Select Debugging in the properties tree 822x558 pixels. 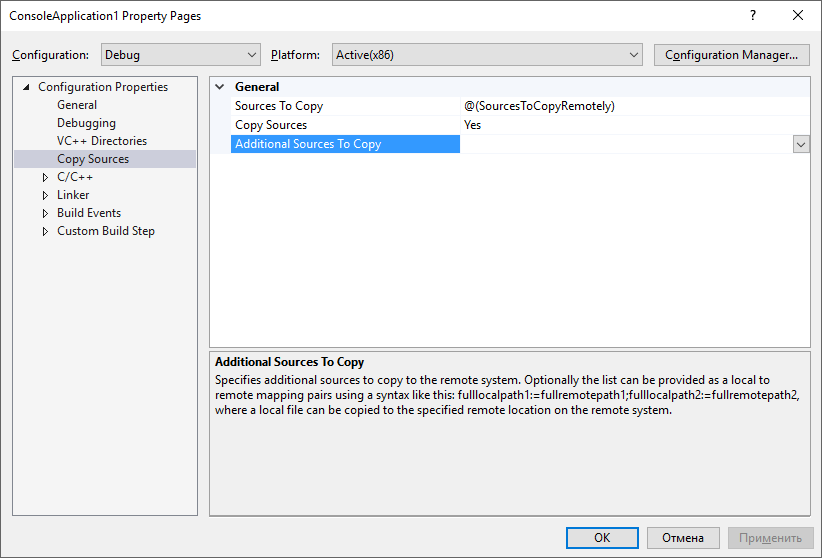pyautogui.click(x=86, y=123)
